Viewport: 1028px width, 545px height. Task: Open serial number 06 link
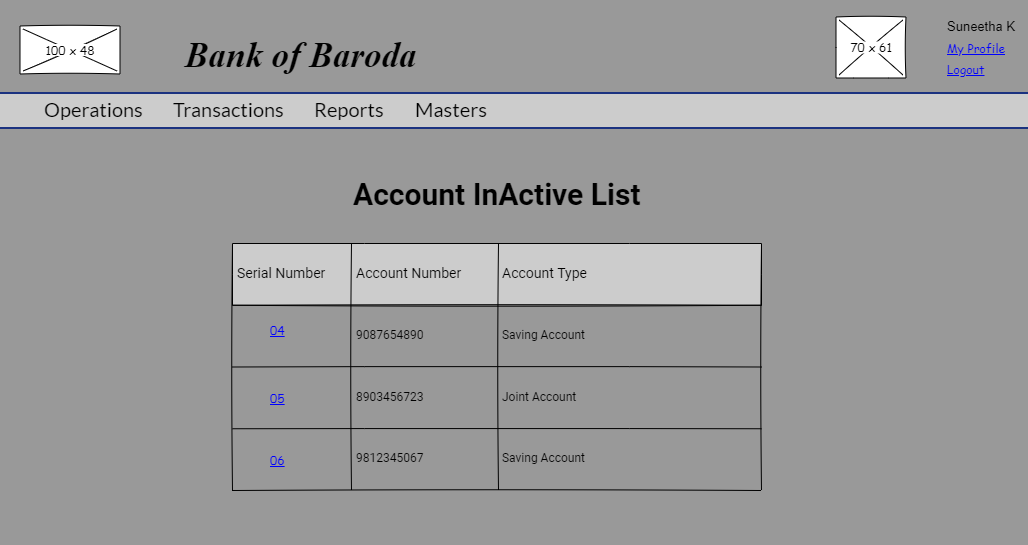277,460
